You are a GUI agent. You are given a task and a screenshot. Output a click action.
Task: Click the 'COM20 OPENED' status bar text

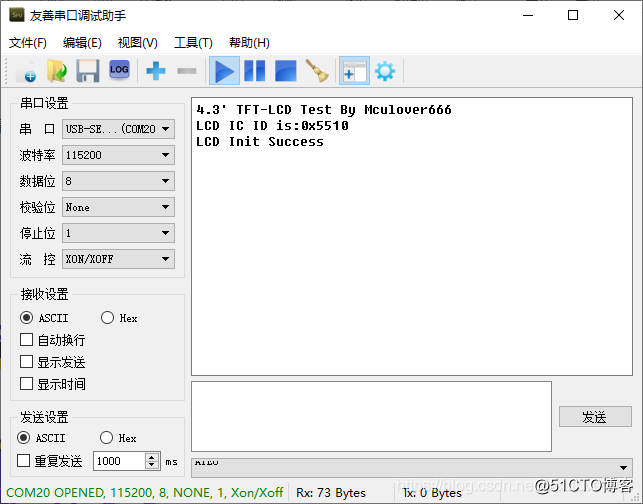pos(145,493)
